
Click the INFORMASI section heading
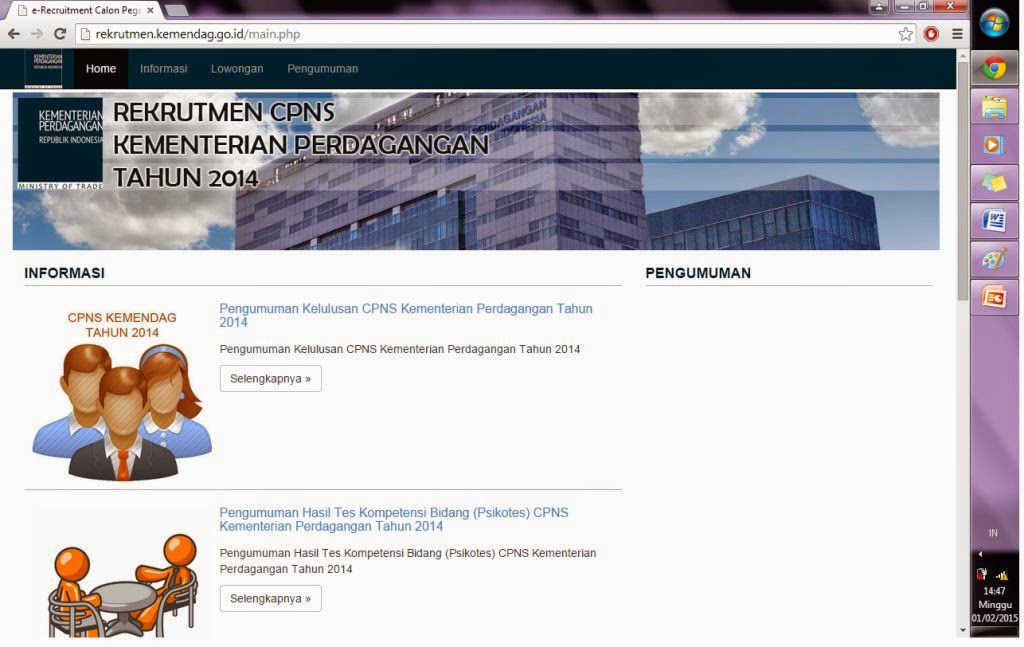(64, 273)
